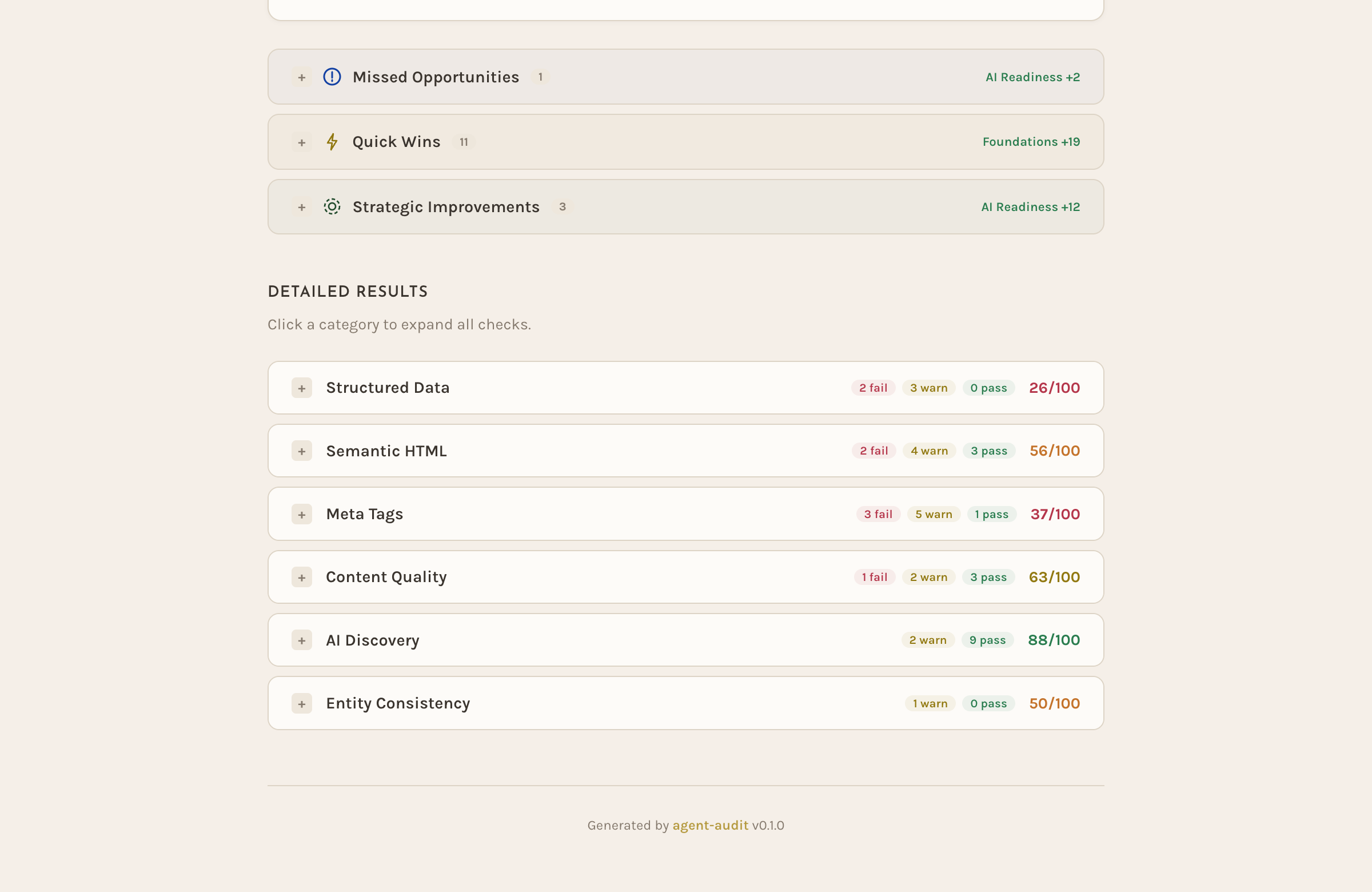
Task: Expand the Strategic Improvements section
Action: 301,207
